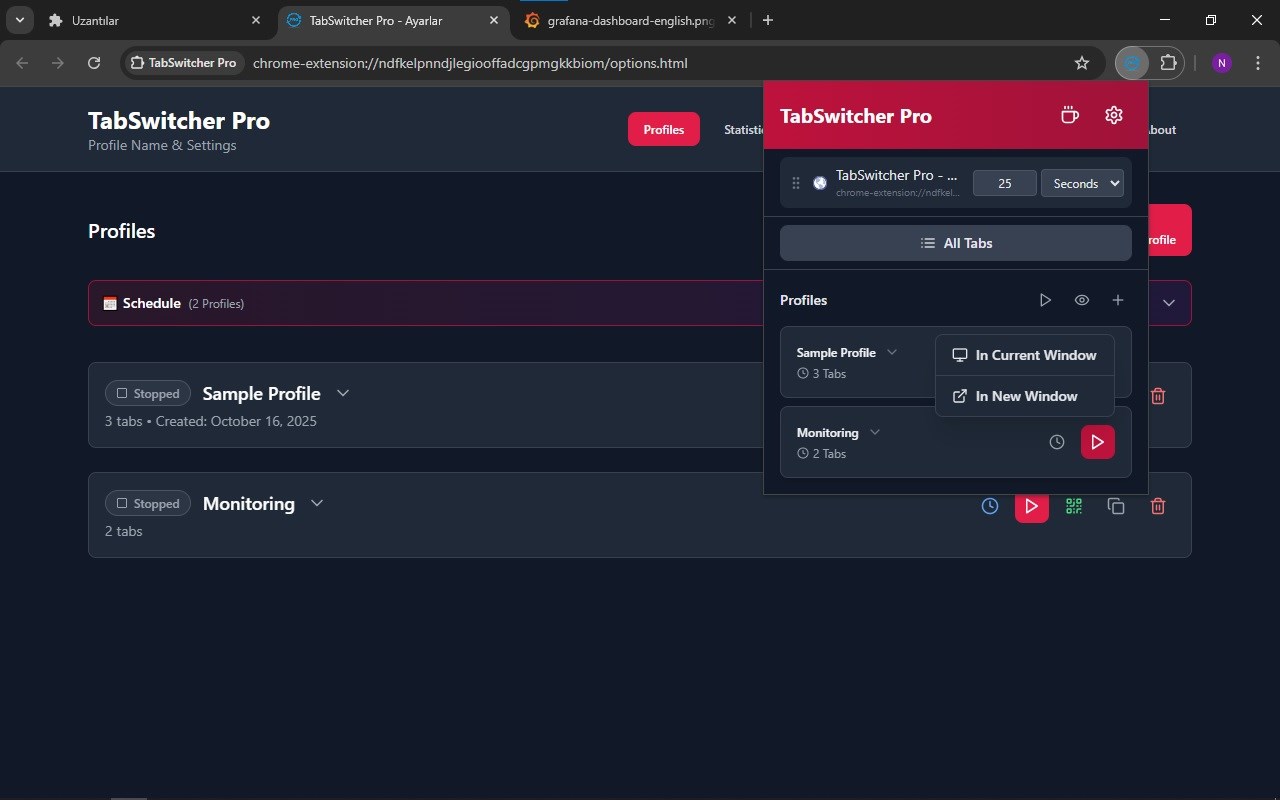Switch to the grafana-dashboard-english.png tab
Screen dimensions: 1280x800
click(x=631, y=20)
